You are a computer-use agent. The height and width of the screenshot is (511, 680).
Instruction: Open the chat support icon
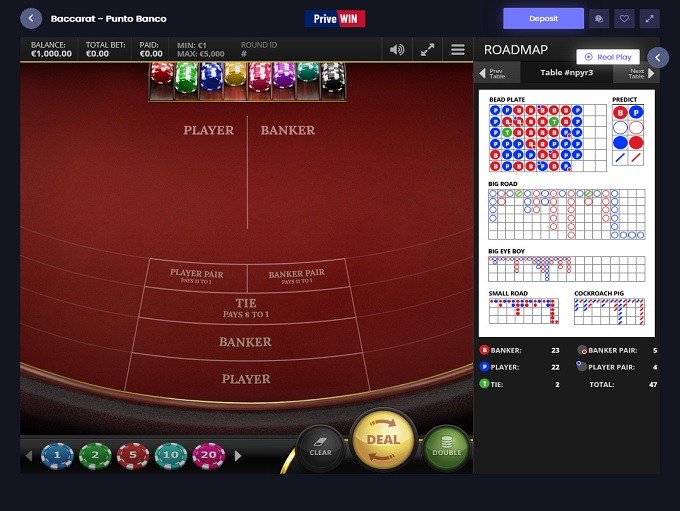[599, 19]
